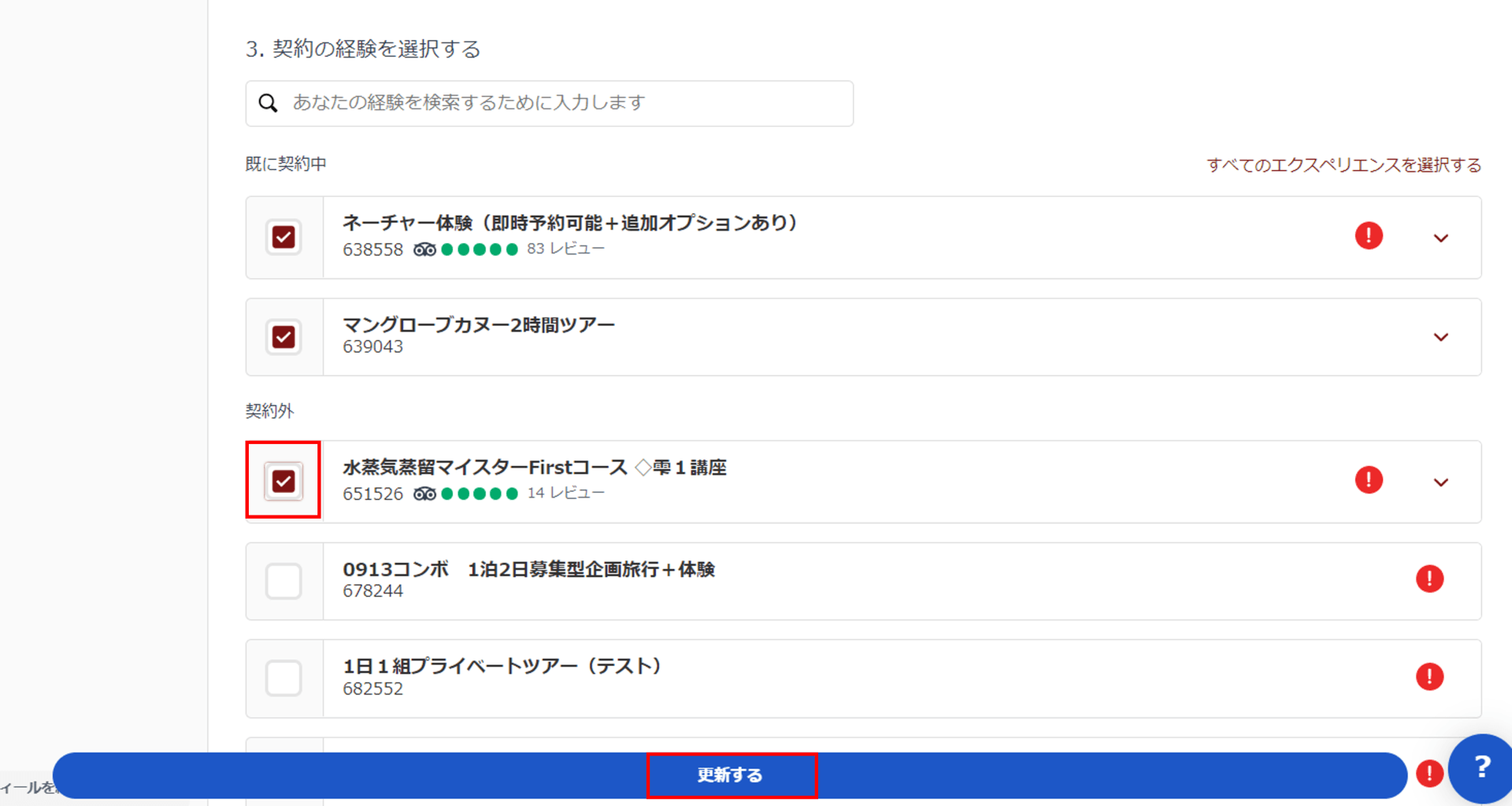Viewport: 1512px width, 806px height.
Task: Click すべてのエクスペリエンスを選択する link
Action: tap(1343, 165)
